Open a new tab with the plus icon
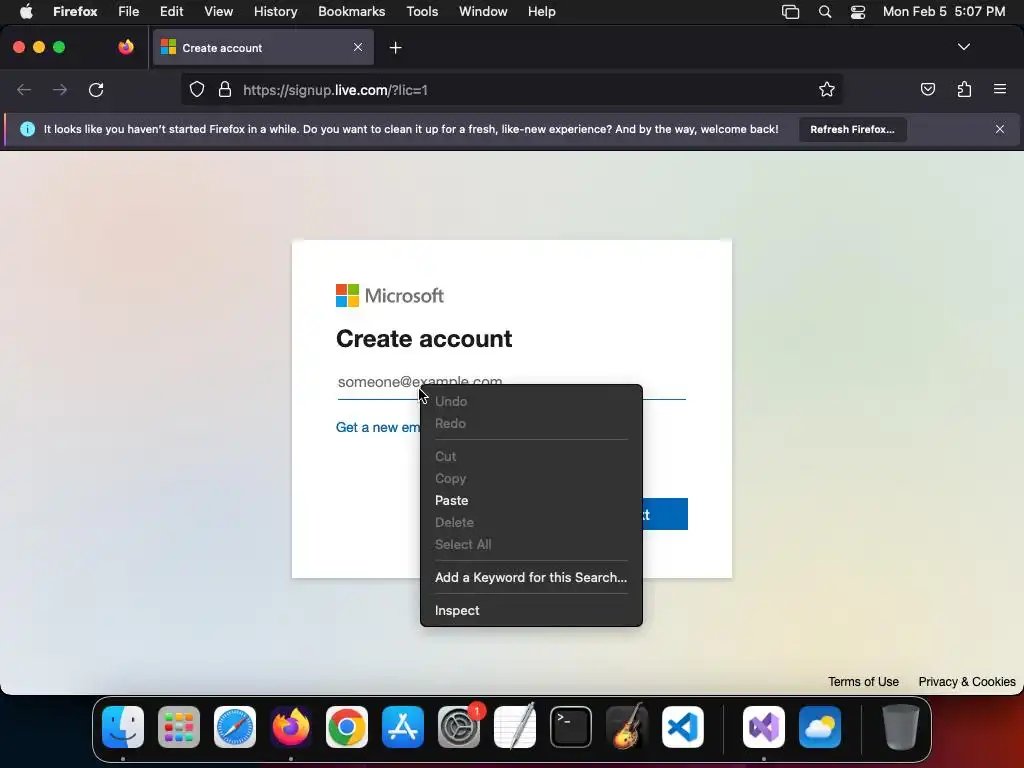1024x768 pixels. point(395,48)
